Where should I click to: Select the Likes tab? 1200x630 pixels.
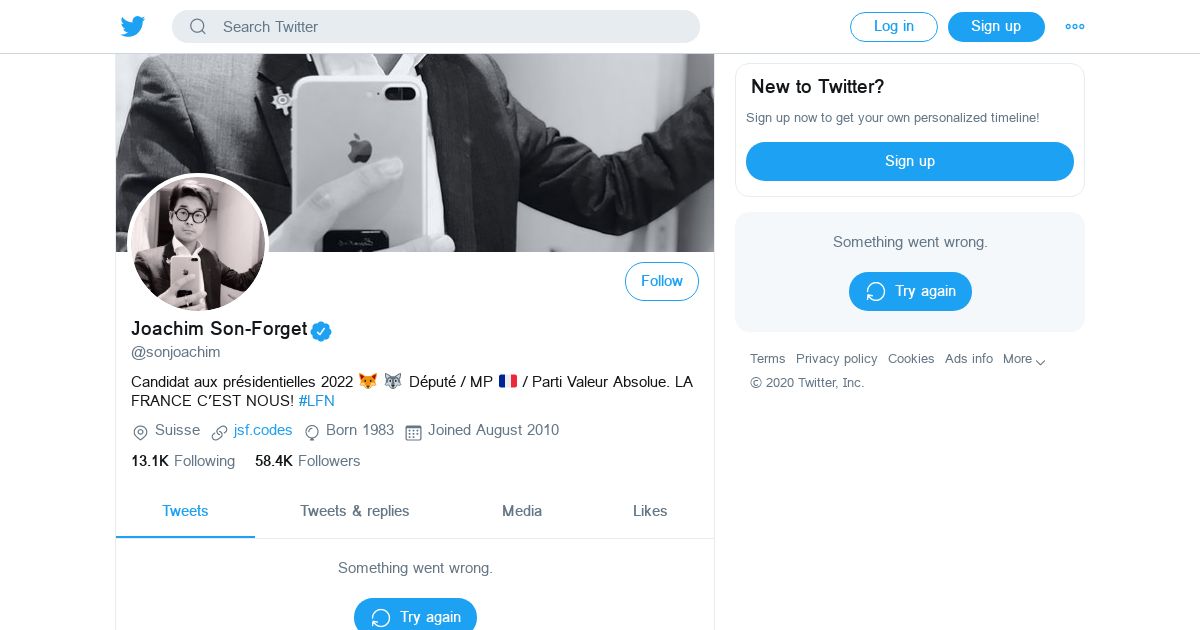[x=650, y=511]
